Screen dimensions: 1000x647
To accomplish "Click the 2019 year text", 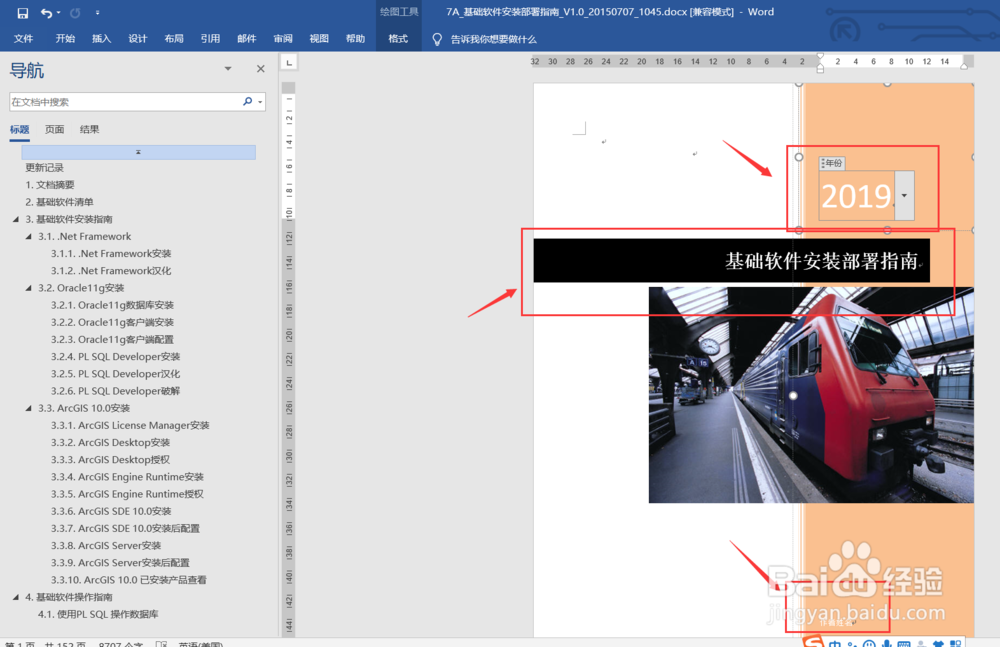I will tap(856, 197).
